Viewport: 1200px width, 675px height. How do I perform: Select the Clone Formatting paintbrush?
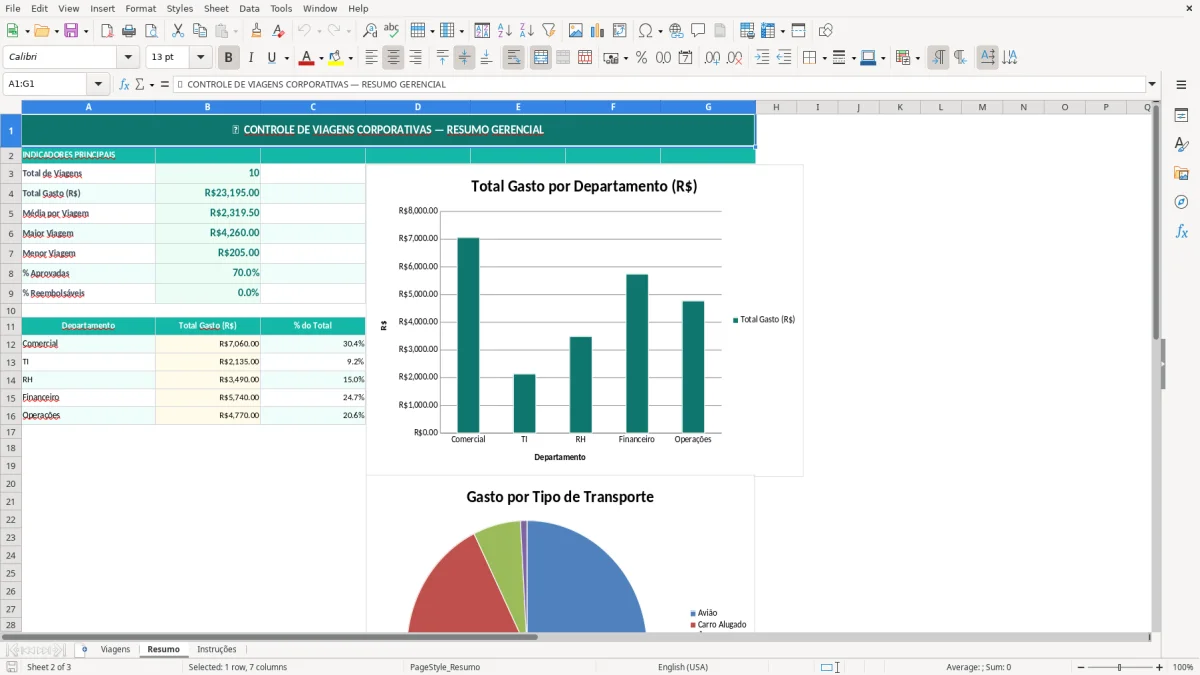(x=256, y=31)
